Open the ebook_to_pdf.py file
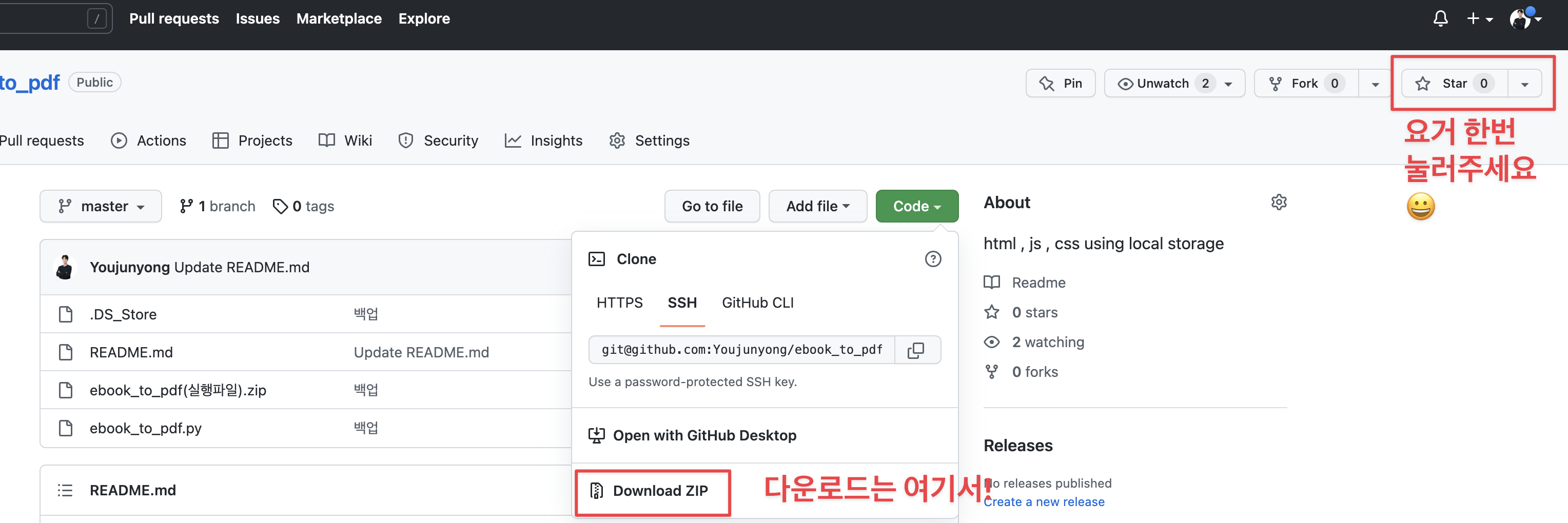 [146, 428]
